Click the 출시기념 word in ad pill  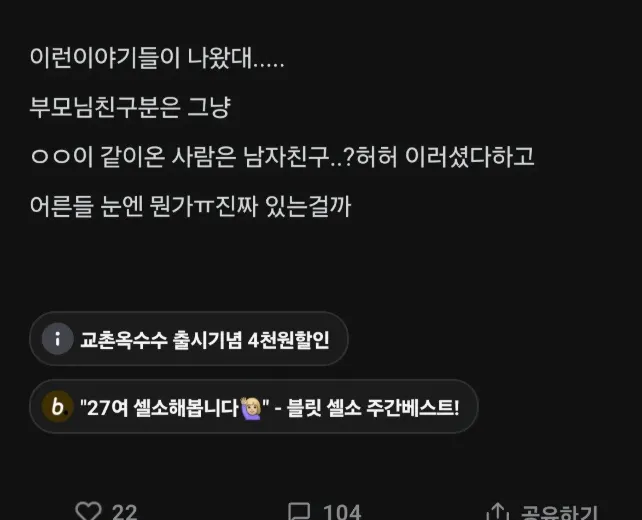coord(207,340)
